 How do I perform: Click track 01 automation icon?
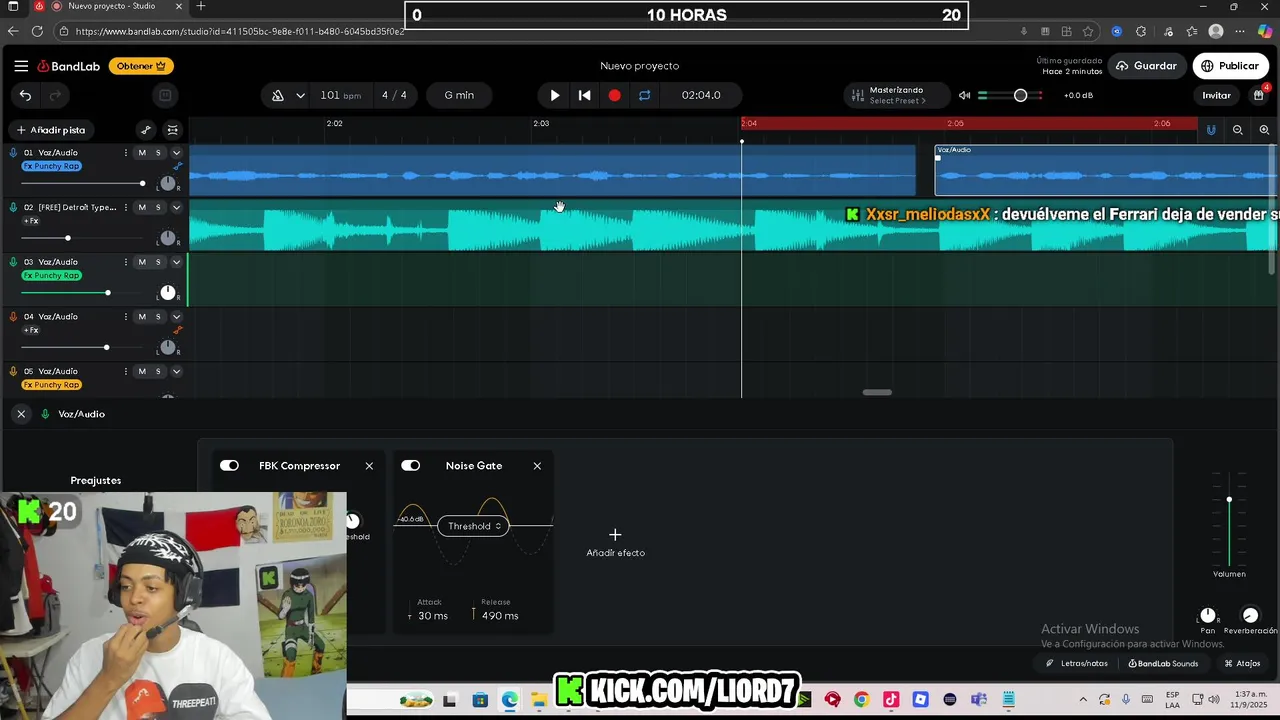click(x=178, y=166)
